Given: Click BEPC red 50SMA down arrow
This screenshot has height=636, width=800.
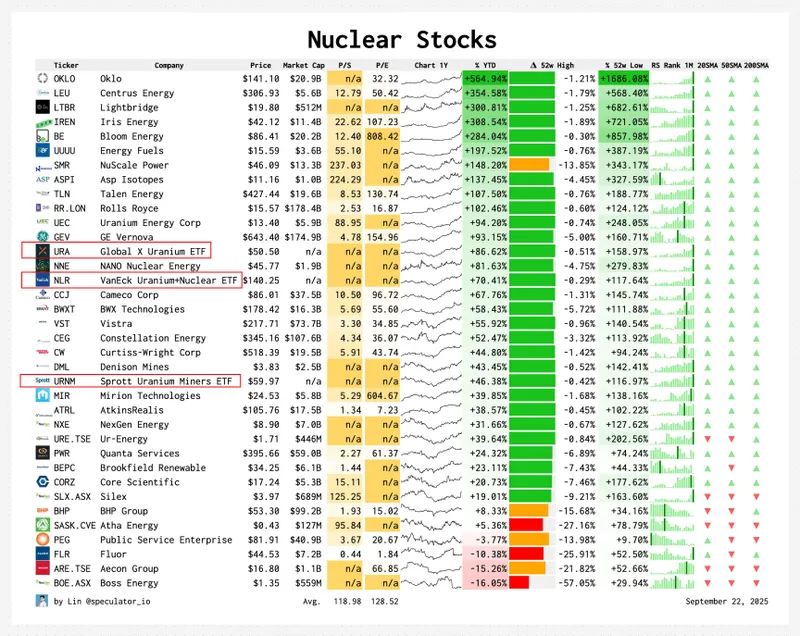Looking at the screenshot, I should [731, 468].
